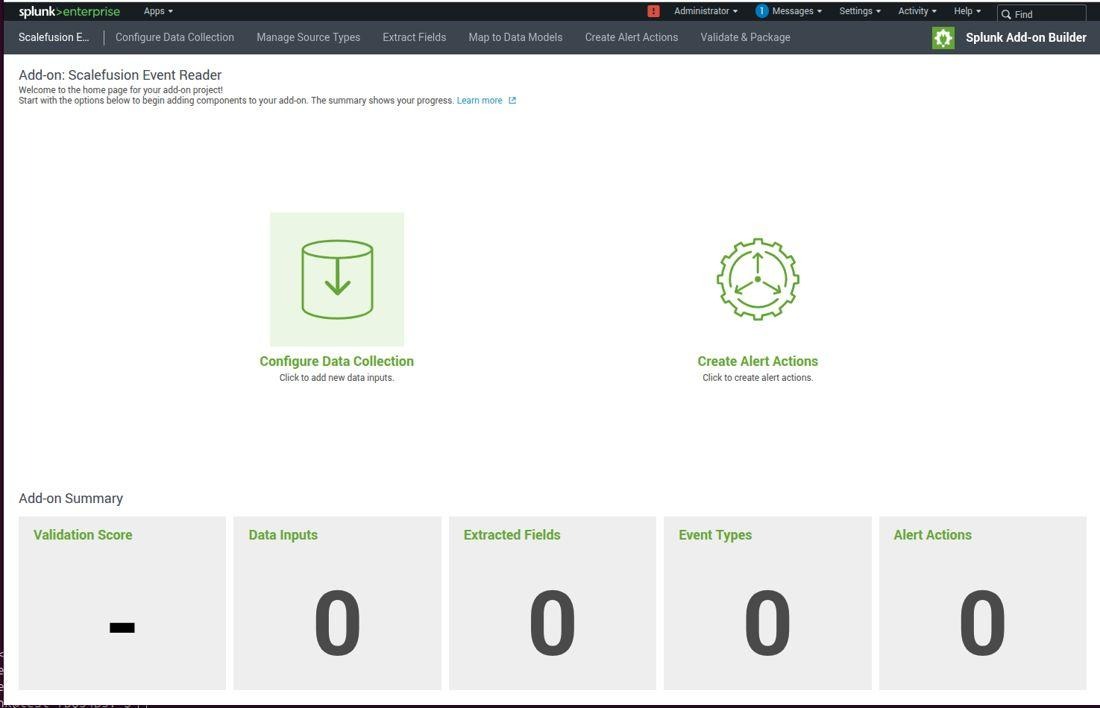Click the Splunk Add-on Builder title

coord(1026,38)
